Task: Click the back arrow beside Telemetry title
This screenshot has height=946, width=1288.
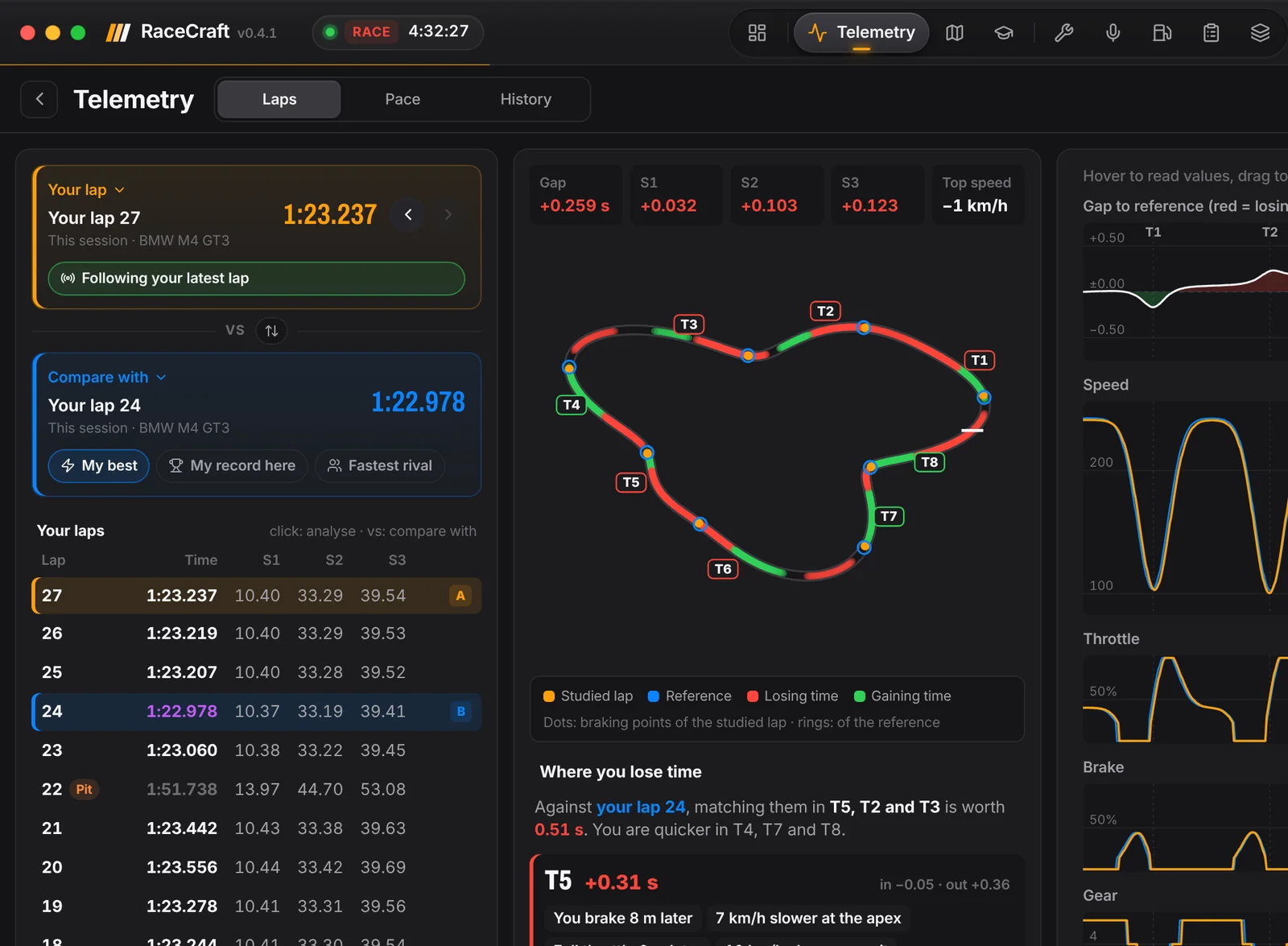Action: (39, 99)
